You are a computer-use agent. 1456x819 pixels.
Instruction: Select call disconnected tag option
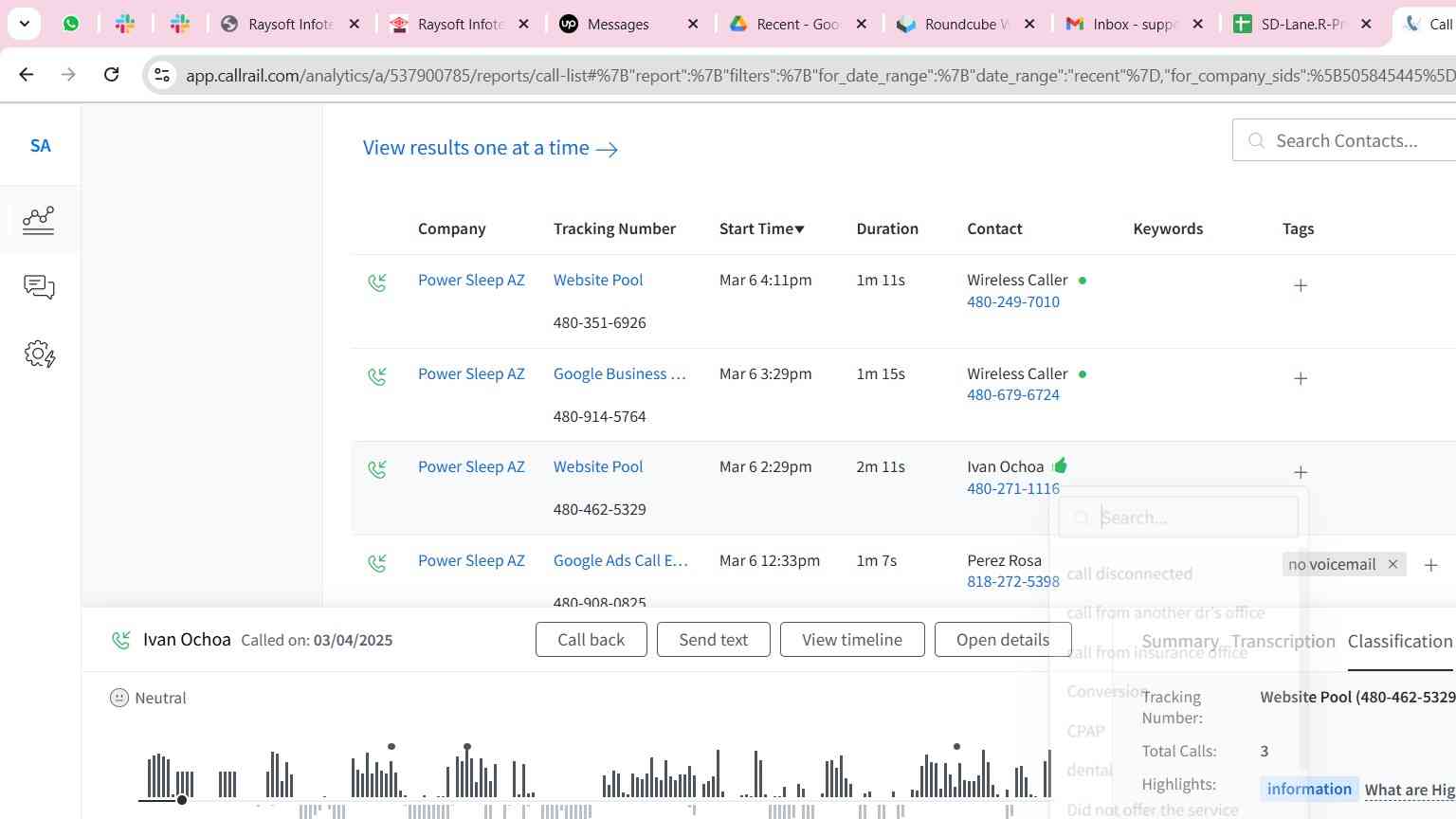1129,573
